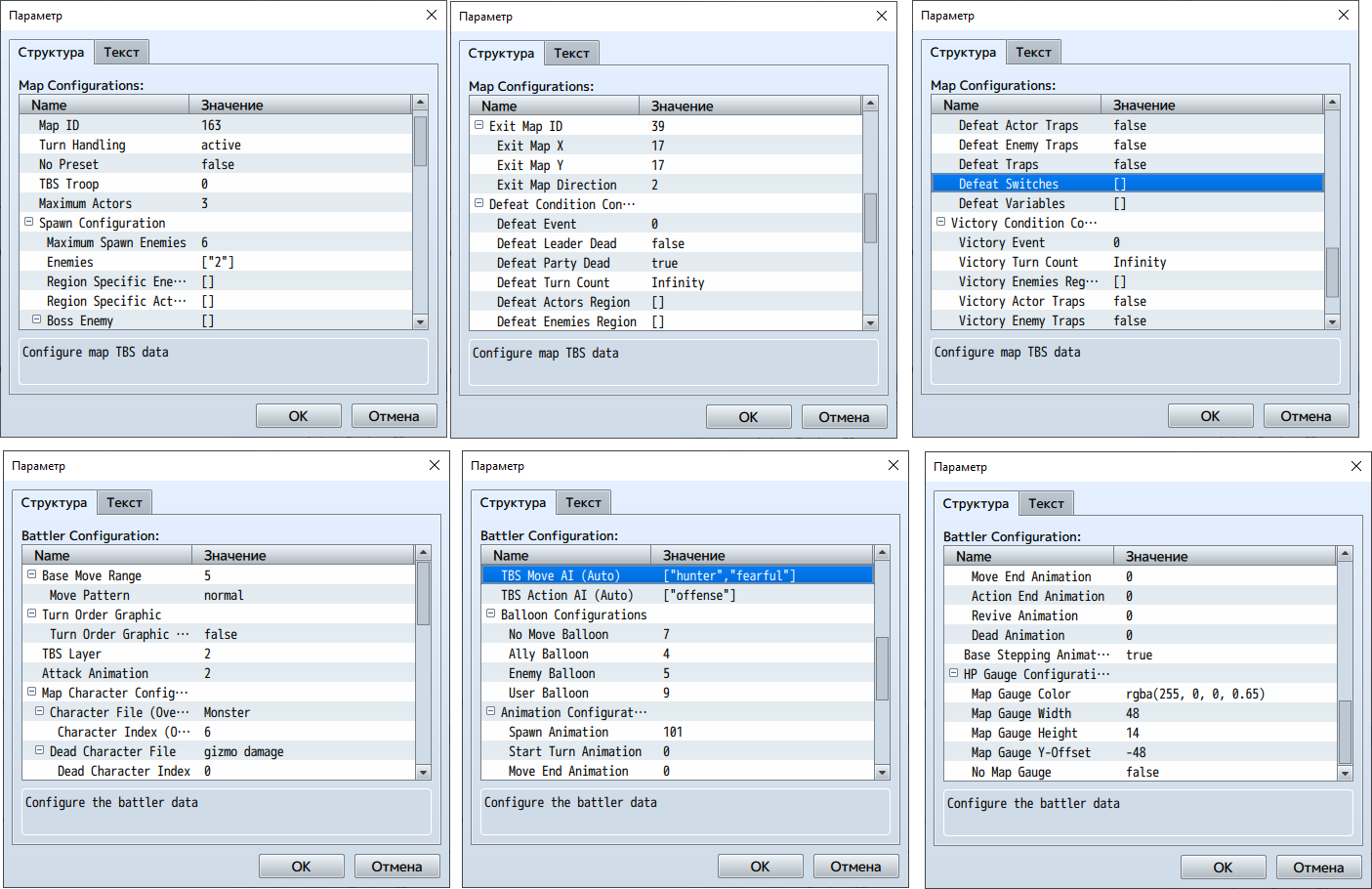Click scroll-down arrow in the TBS Move AI list
This screenshot has width=1372, height=889.
pyautogui.click(x=883, y=772)
